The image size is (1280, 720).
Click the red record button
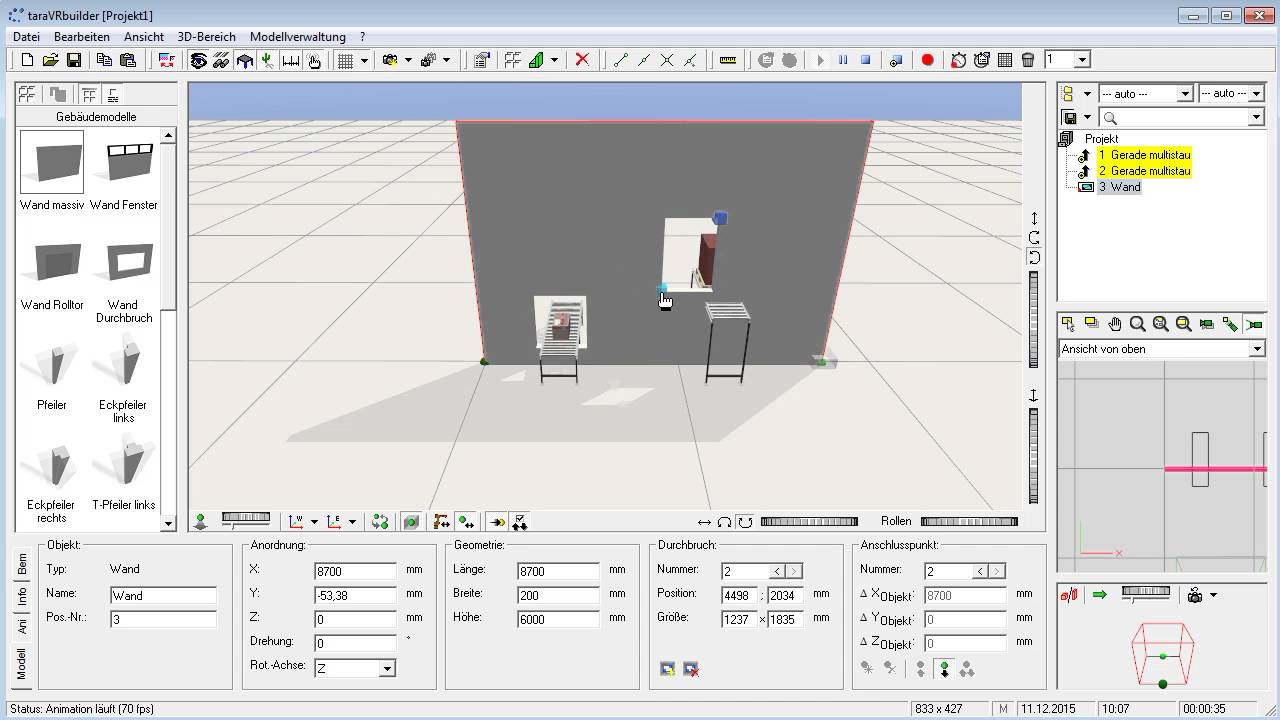pyautogui.click(x=927, y=60)
